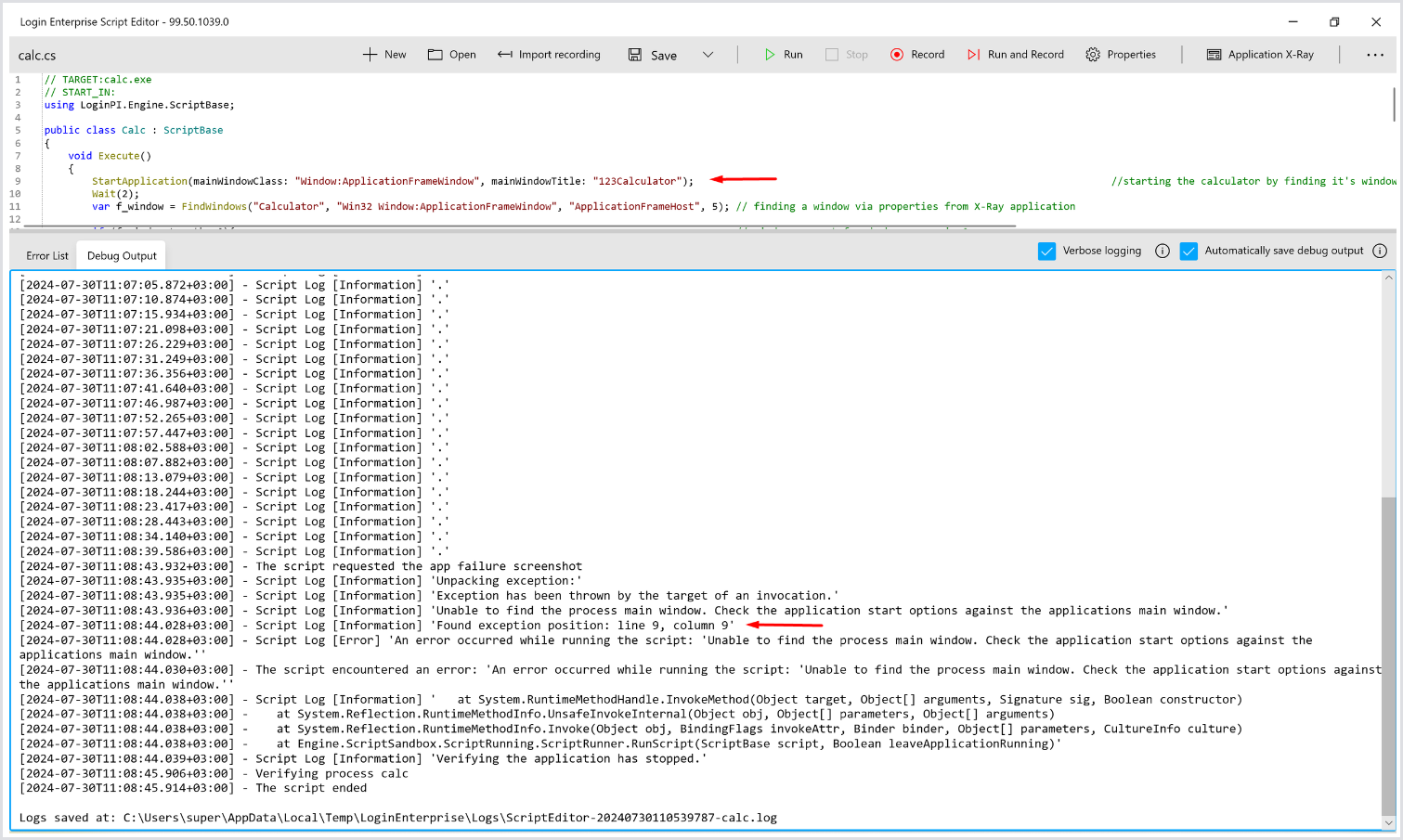
Task: Click the Import recording arrow icon
Action: [x=505, y=55]
